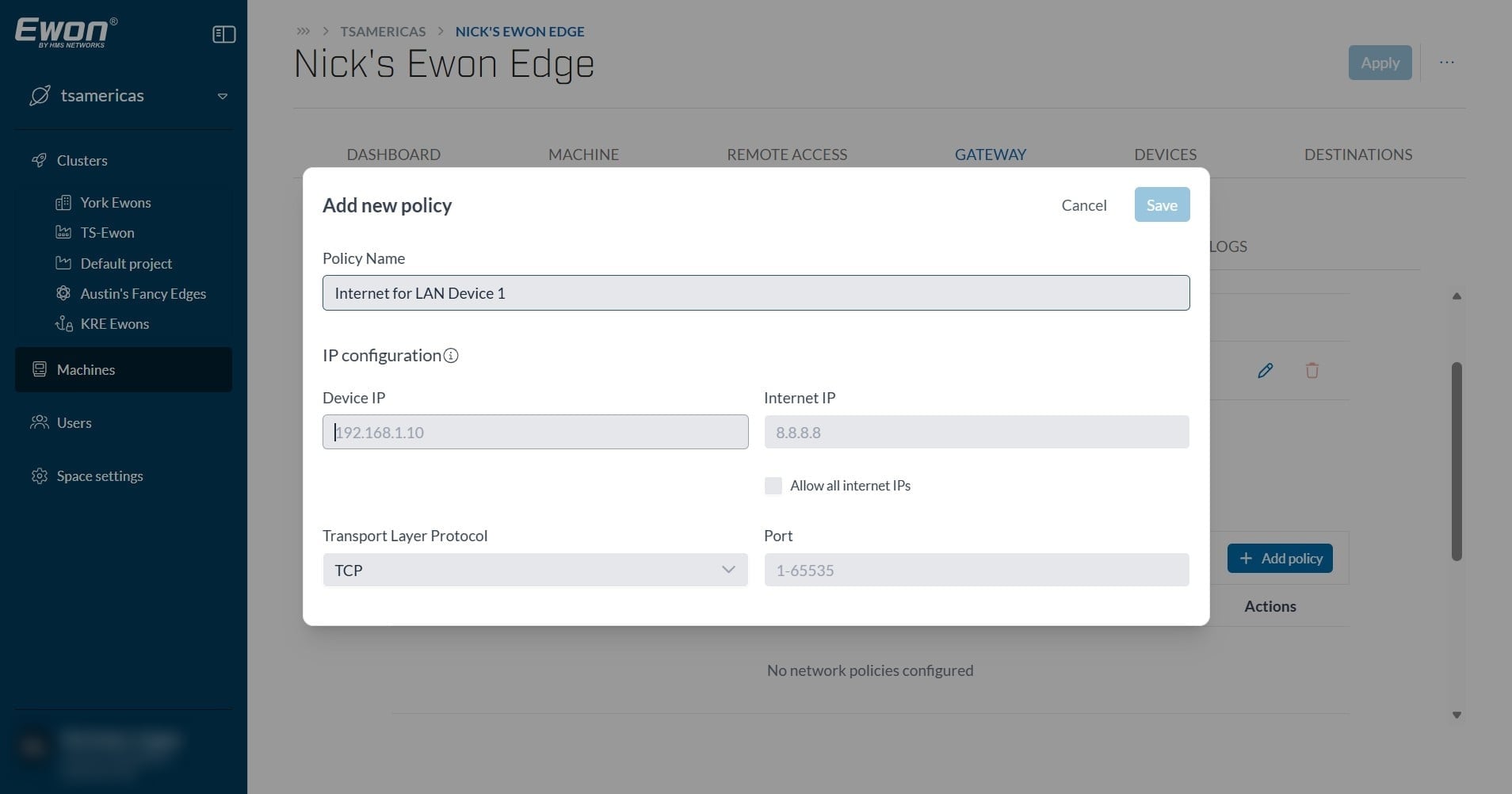Cancel the Add new policy dialog
Screen dimensions: 1512x794
pos(1084,205)
